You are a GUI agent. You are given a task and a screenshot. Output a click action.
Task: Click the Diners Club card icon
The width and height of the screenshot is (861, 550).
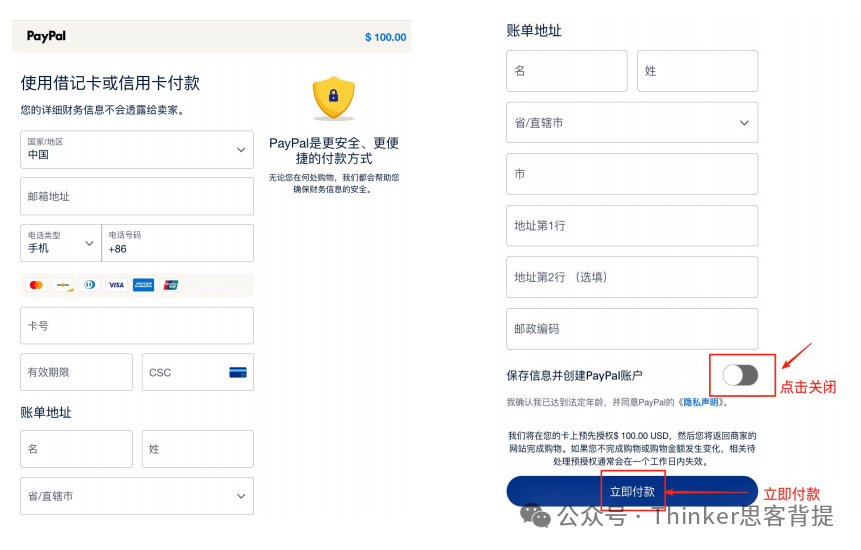90,285
